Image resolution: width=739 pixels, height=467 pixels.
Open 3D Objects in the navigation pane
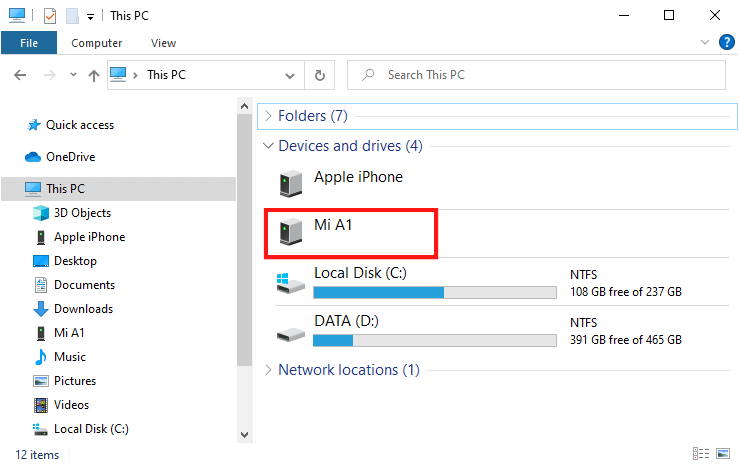tap(72, 213)
